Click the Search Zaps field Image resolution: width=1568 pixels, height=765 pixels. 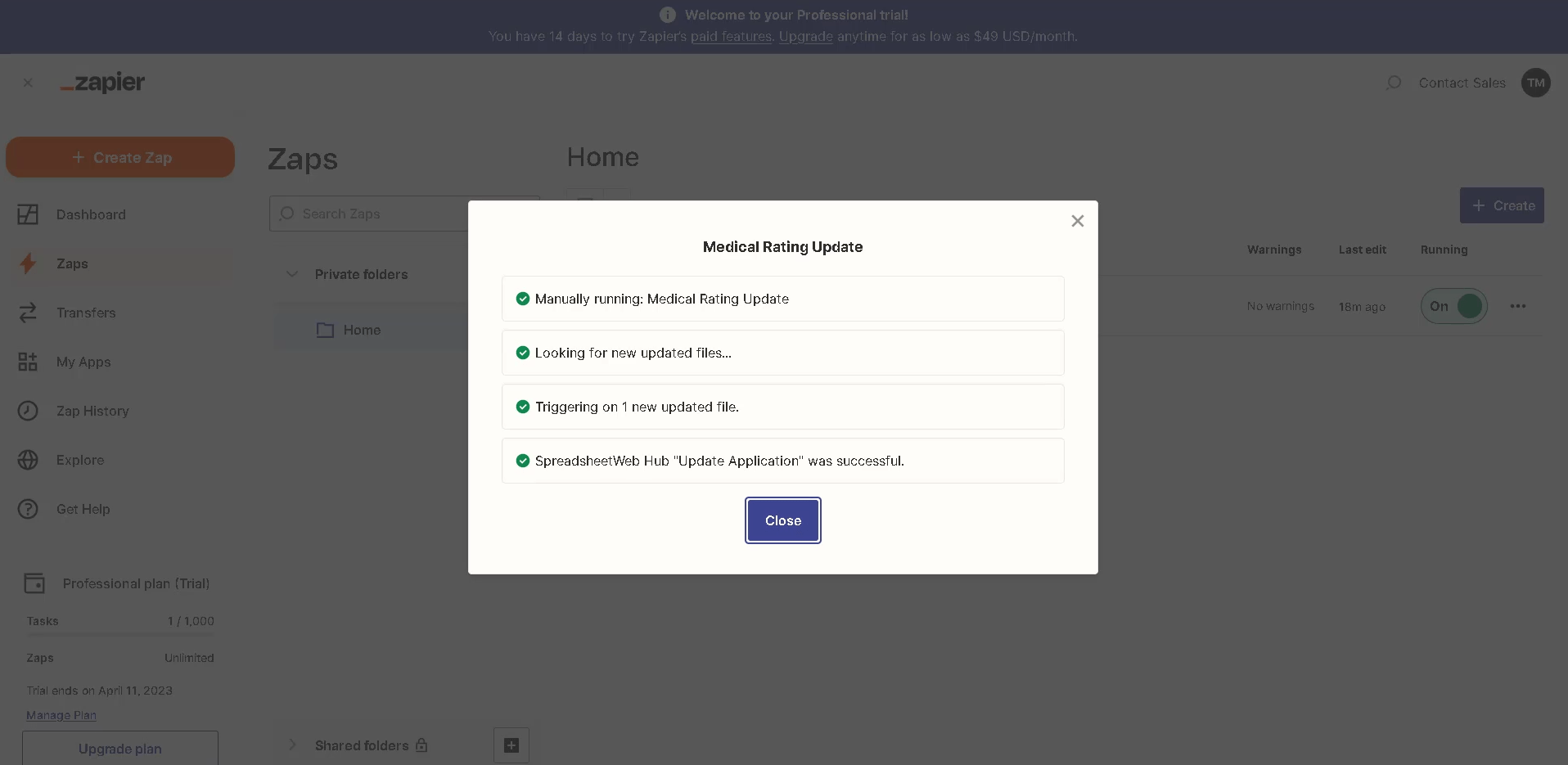pos(404,214)
